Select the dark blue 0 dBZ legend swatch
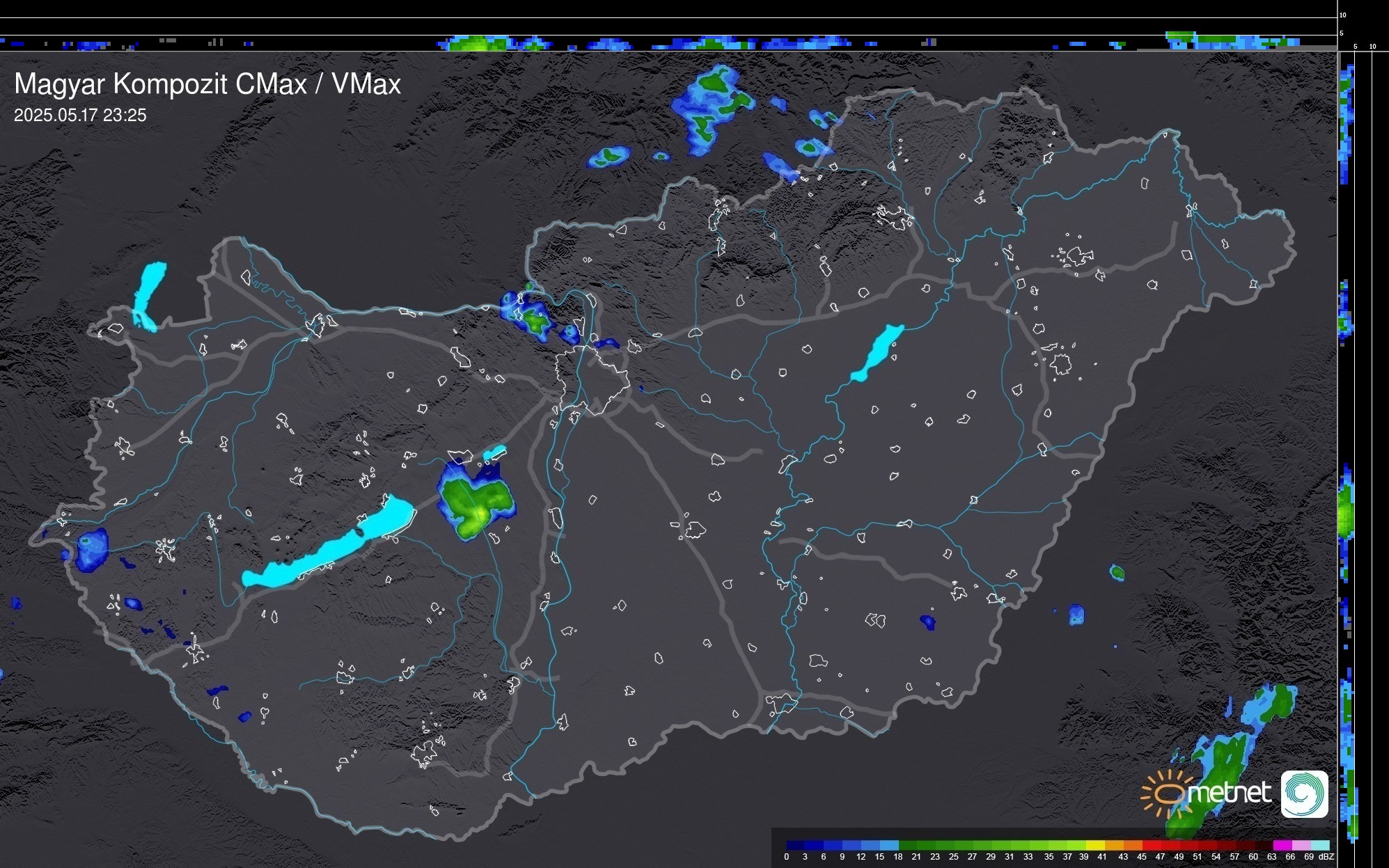Viewport: 1389px width, 868px height. click(x=796, y=845)
